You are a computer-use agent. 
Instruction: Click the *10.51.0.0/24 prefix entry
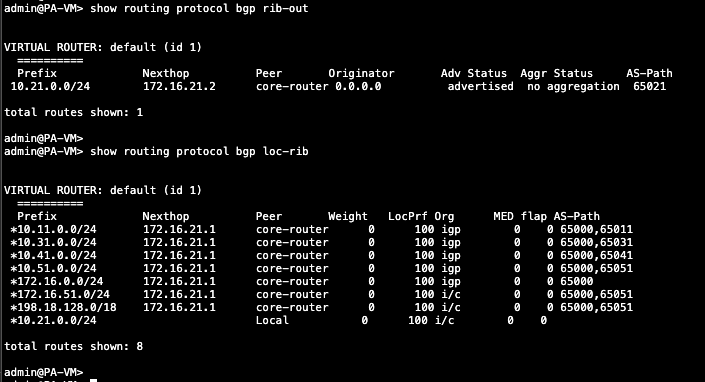(x=54, y=268)
